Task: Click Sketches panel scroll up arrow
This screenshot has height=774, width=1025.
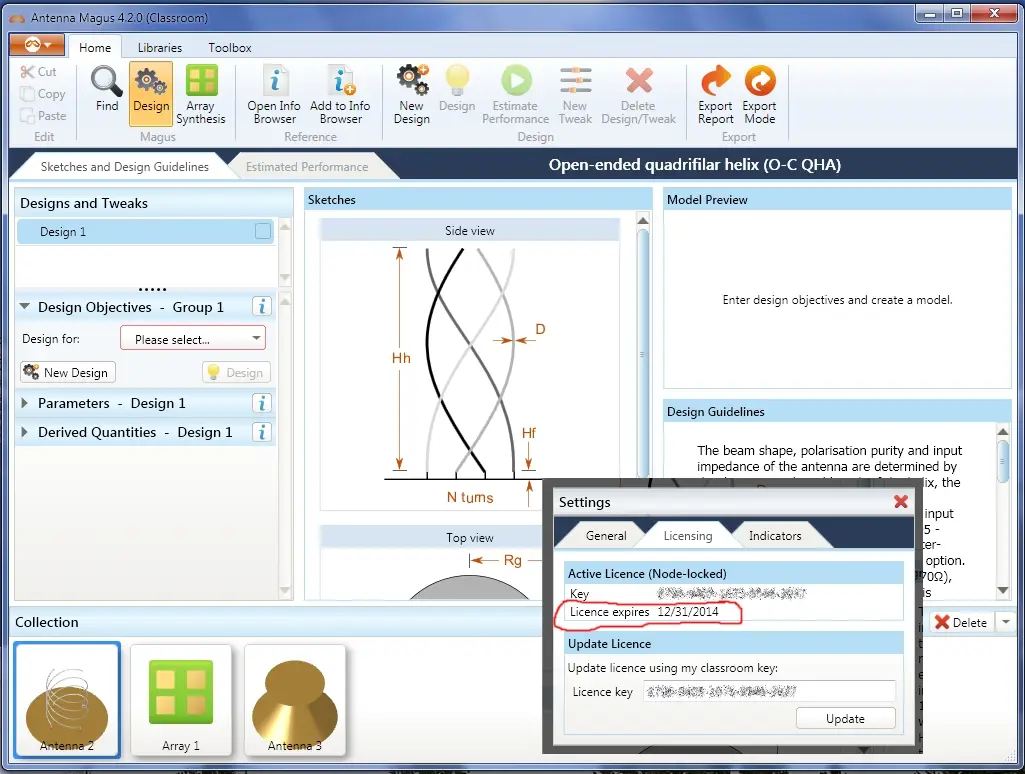Action: click(x=643, y=220)
